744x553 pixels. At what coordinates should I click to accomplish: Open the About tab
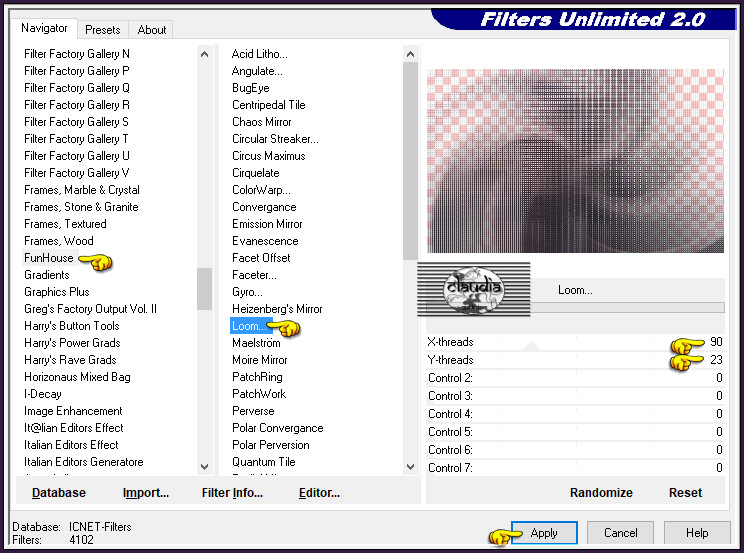[x=151, y=30]
